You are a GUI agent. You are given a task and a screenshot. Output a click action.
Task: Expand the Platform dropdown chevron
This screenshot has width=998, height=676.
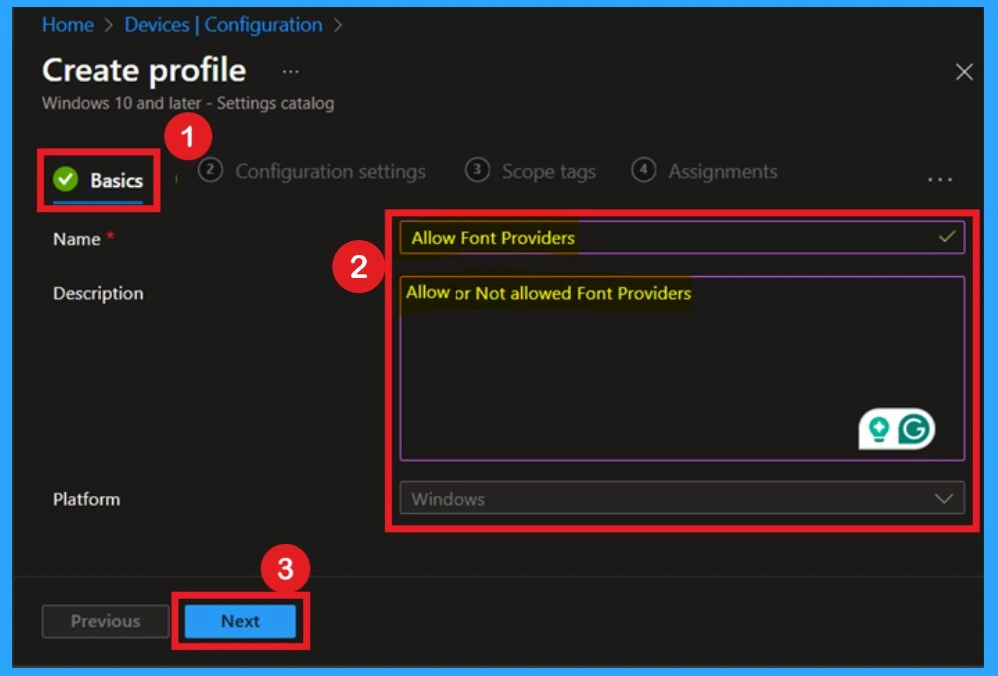coord(943,498)
